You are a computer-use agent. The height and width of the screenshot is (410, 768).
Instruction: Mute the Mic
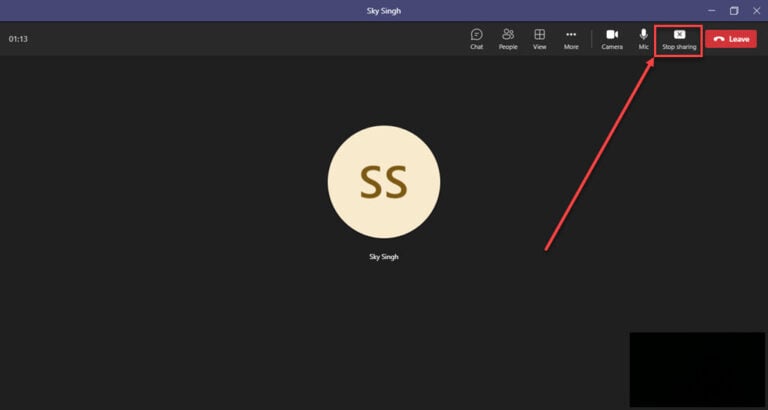[644, 39]
